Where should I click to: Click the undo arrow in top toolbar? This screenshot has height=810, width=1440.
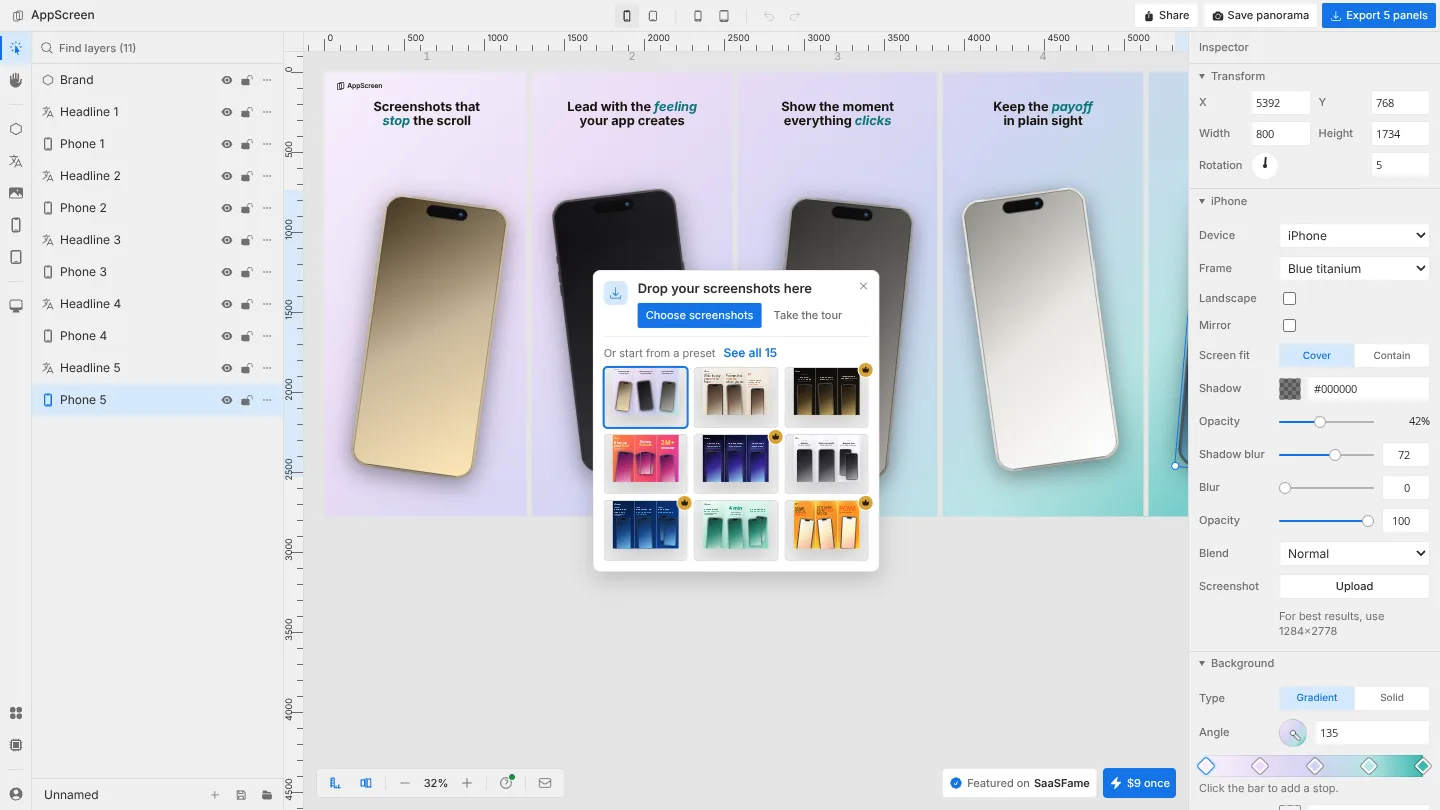point(769,16)
